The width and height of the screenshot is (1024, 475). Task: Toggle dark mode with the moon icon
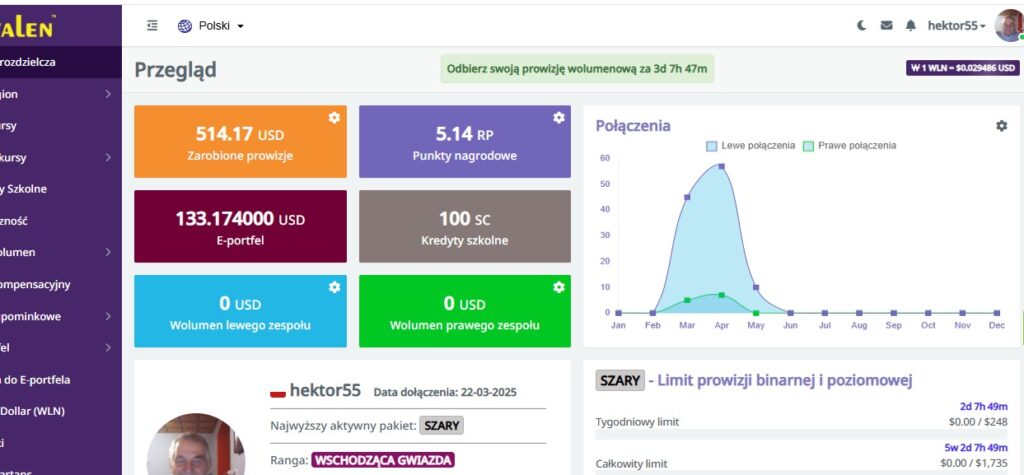coord(861,26)
